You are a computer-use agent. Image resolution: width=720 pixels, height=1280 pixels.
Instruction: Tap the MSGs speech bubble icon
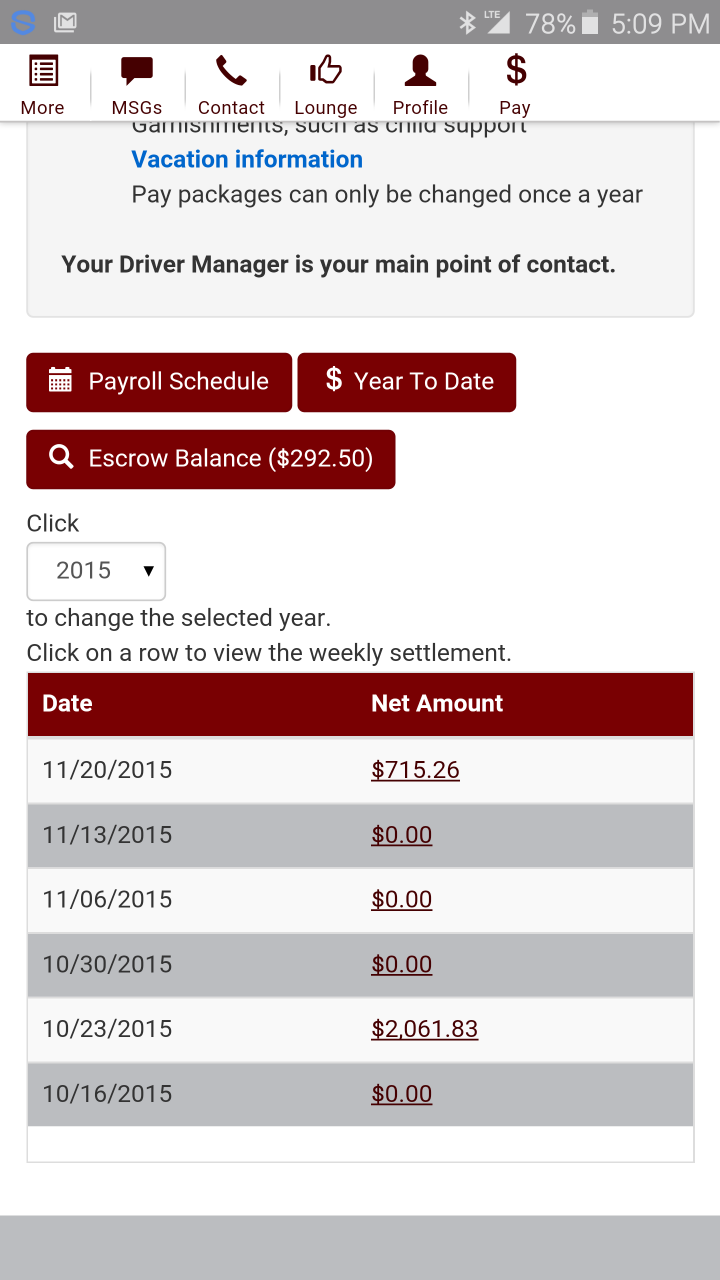coord(137,71)
